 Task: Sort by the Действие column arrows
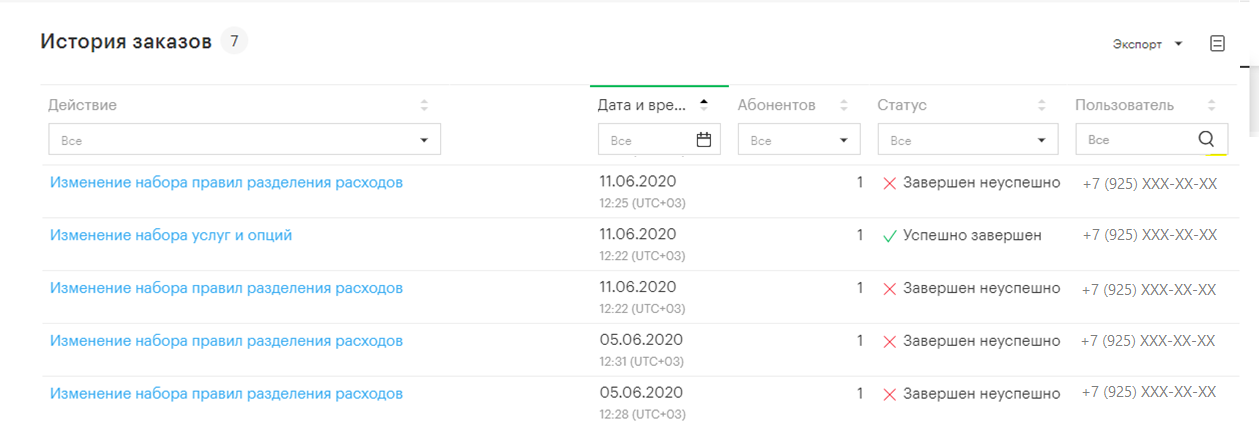[424, 105]
